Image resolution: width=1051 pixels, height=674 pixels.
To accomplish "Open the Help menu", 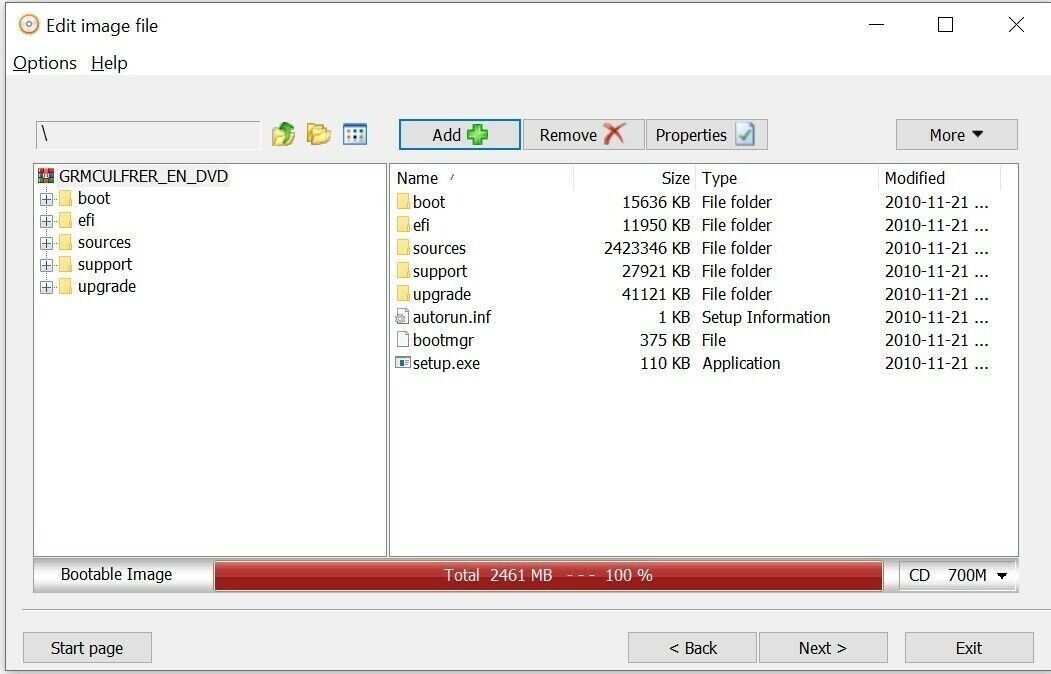I will tap(109, 63).
